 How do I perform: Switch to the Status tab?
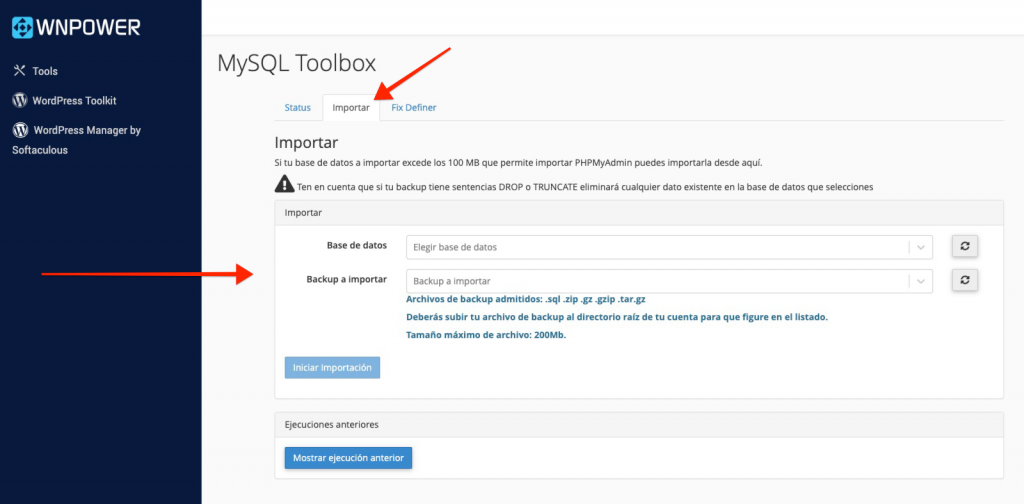click(298, 108)
